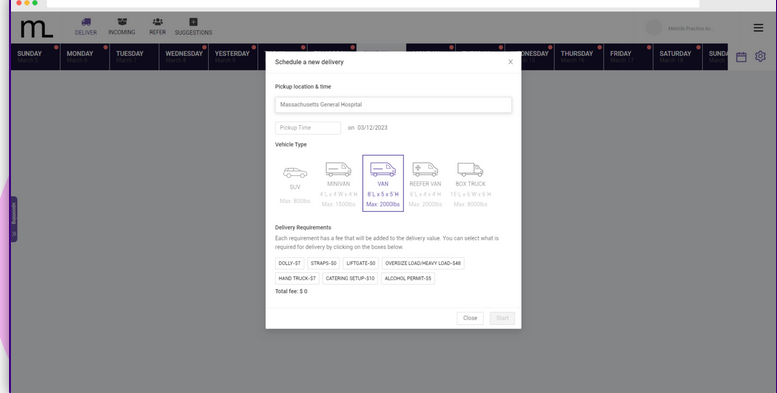Open the Deliver section
The height and width of the screenshot is (393, 777).
[x=86, y=27]
